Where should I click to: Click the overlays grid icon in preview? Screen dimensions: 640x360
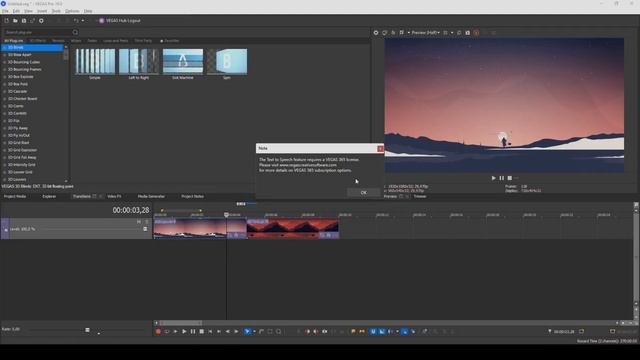[x=446, y=33]
